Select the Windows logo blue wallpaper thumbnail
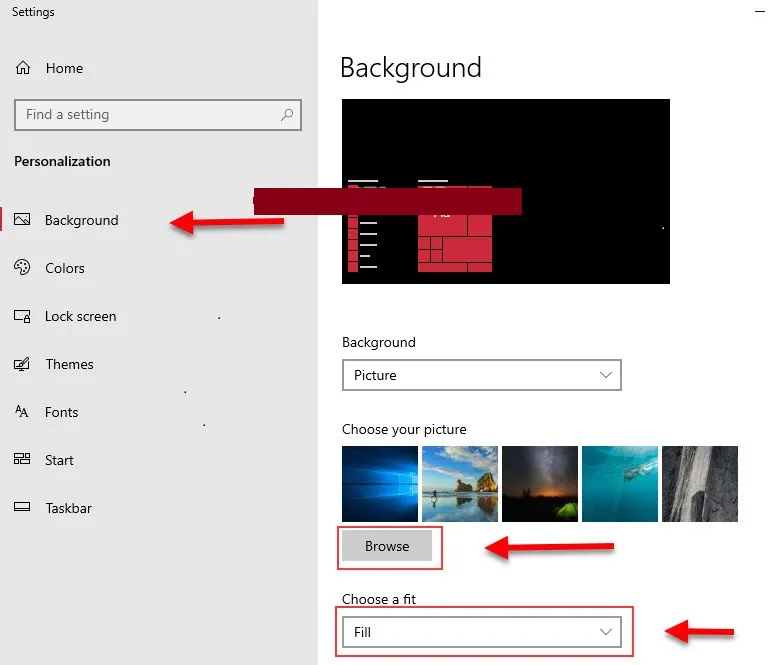 click(x=379, y=484)
